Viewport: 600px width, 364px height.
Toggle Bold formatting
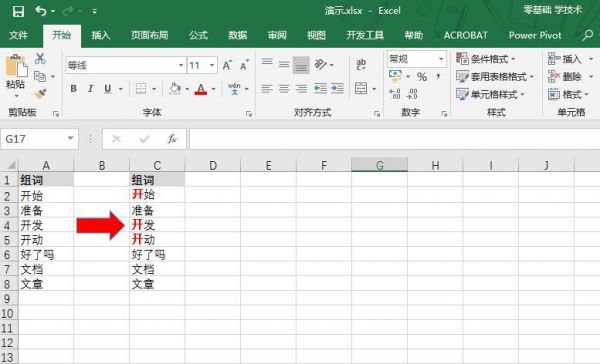tap(73, 89)
